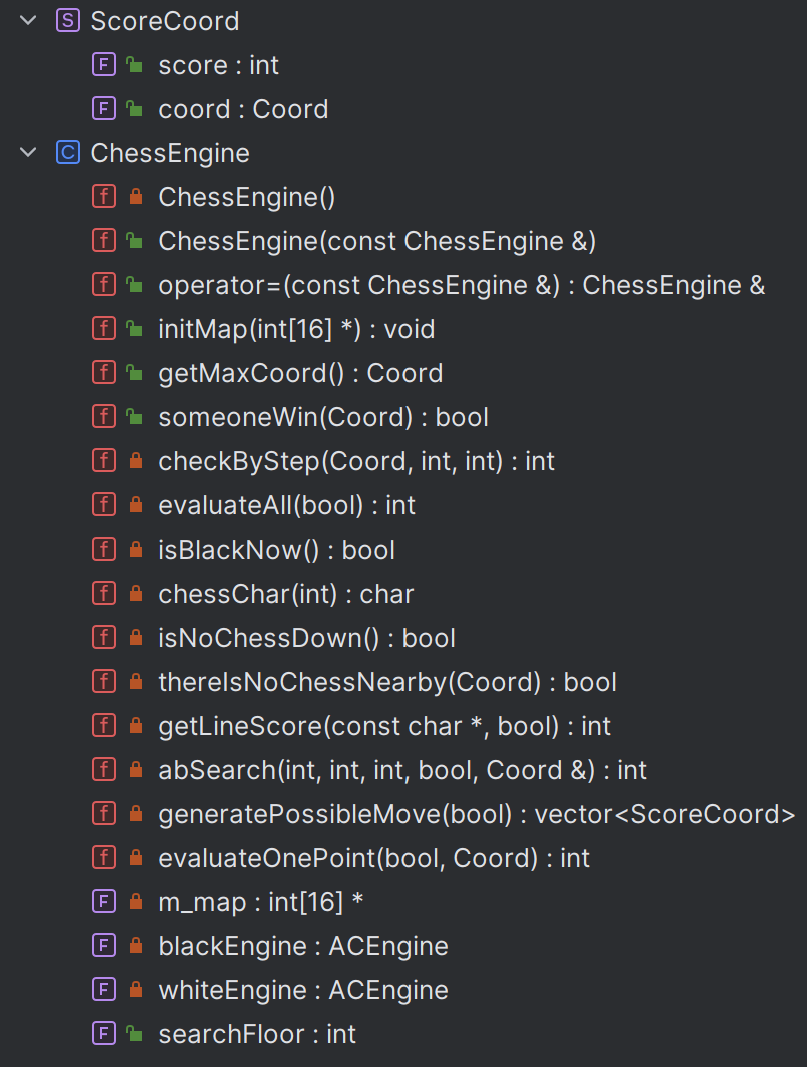Select 'generatePossibleMove(bool) : vector<ScoreCoord>'
Viewport: 808px width, 1068px height.
point(477,814)
